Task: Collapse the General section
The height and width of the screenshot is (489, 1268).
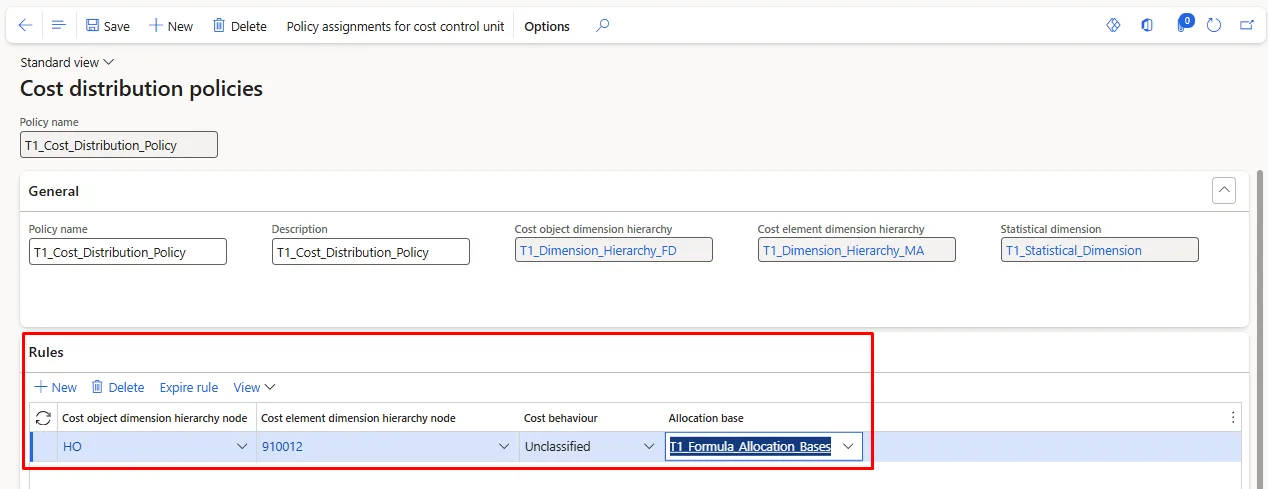Action: (1223, 190)
